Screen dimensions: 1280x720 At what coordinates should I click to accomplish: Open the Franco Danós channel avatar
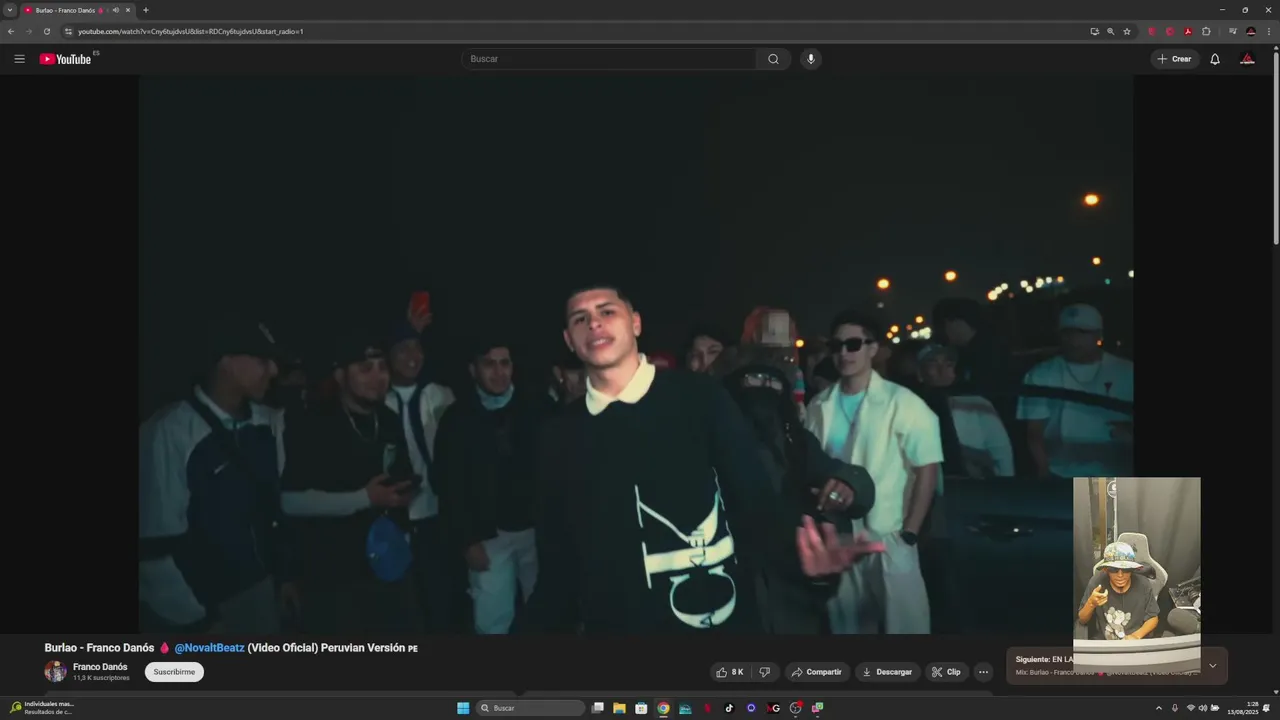click(55, 671)
